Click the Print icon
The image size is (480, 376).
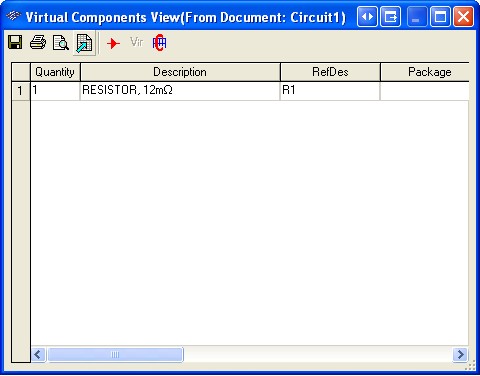(38, 43)
